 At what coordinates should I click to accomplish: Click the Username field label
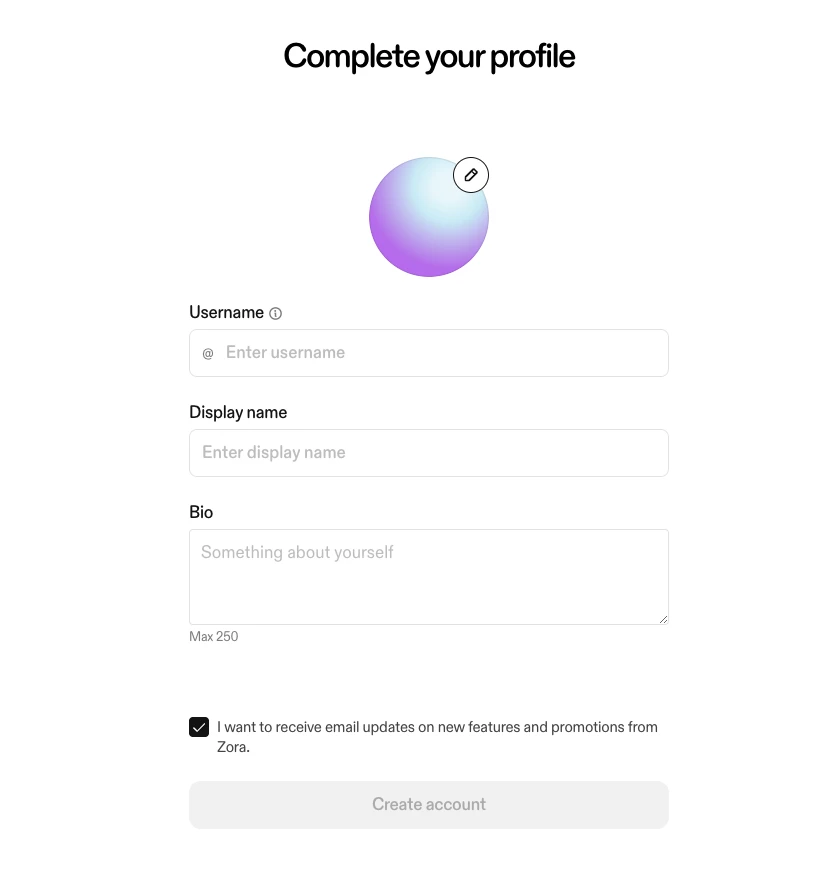click(226, 313)
